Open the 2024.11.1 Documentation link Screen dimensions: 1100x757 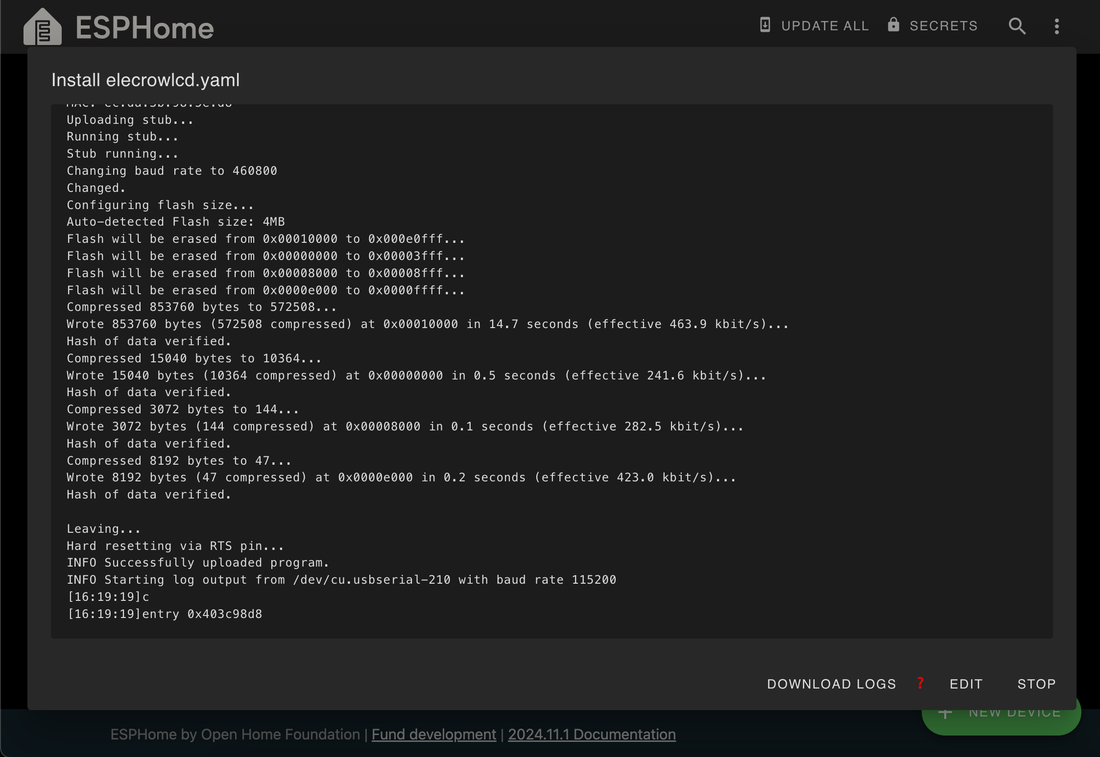(x=591, y=734)
